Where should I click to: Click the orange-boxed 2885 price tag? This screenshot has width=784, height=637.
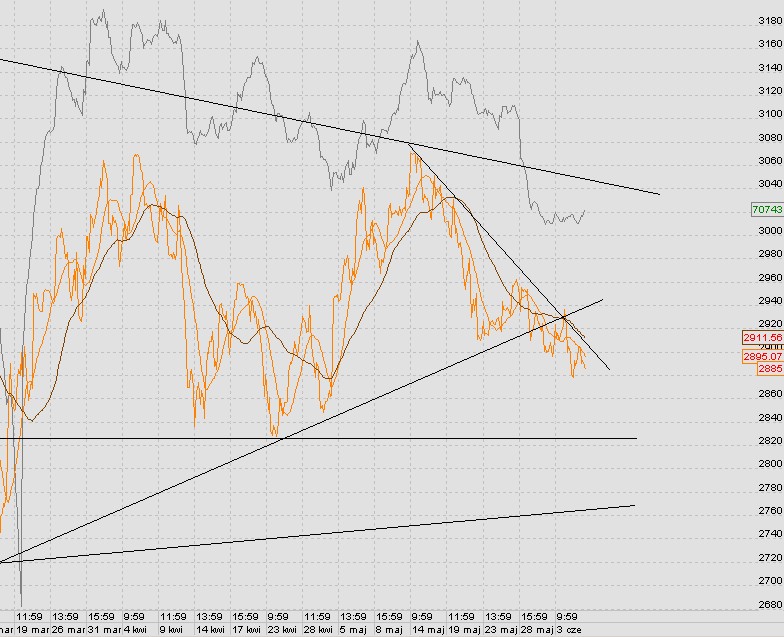(770, 369)
